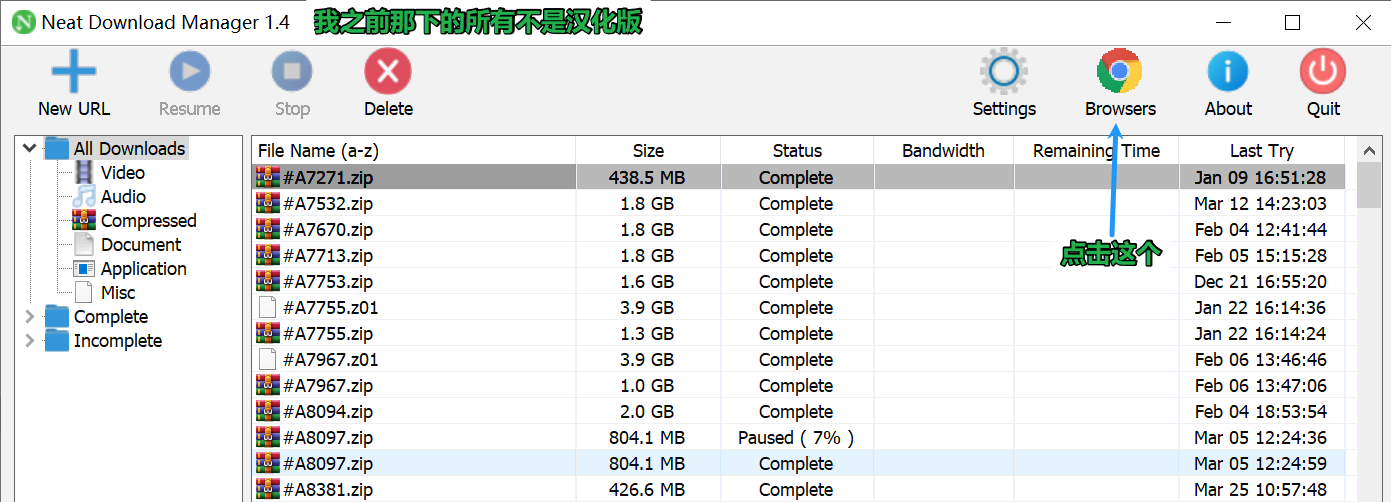Expand the Complete tree node
This screenshot has height=502, width=1391.
(x=29, y=317)
